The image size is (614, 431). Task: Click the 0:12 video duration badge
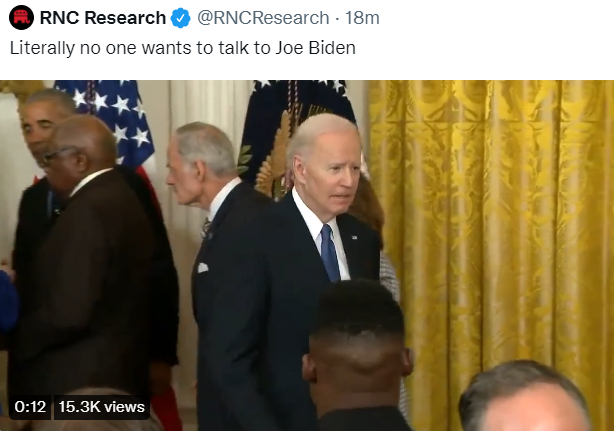point(30,407)
